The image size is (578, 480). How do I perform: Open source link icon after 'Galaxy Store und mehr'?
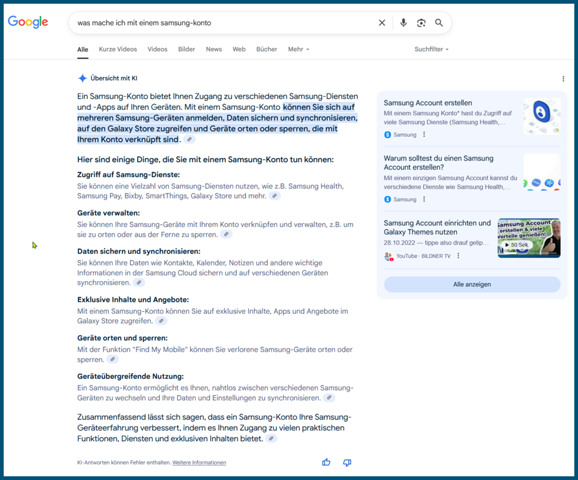pyautogui.click(x=275, y=196)
